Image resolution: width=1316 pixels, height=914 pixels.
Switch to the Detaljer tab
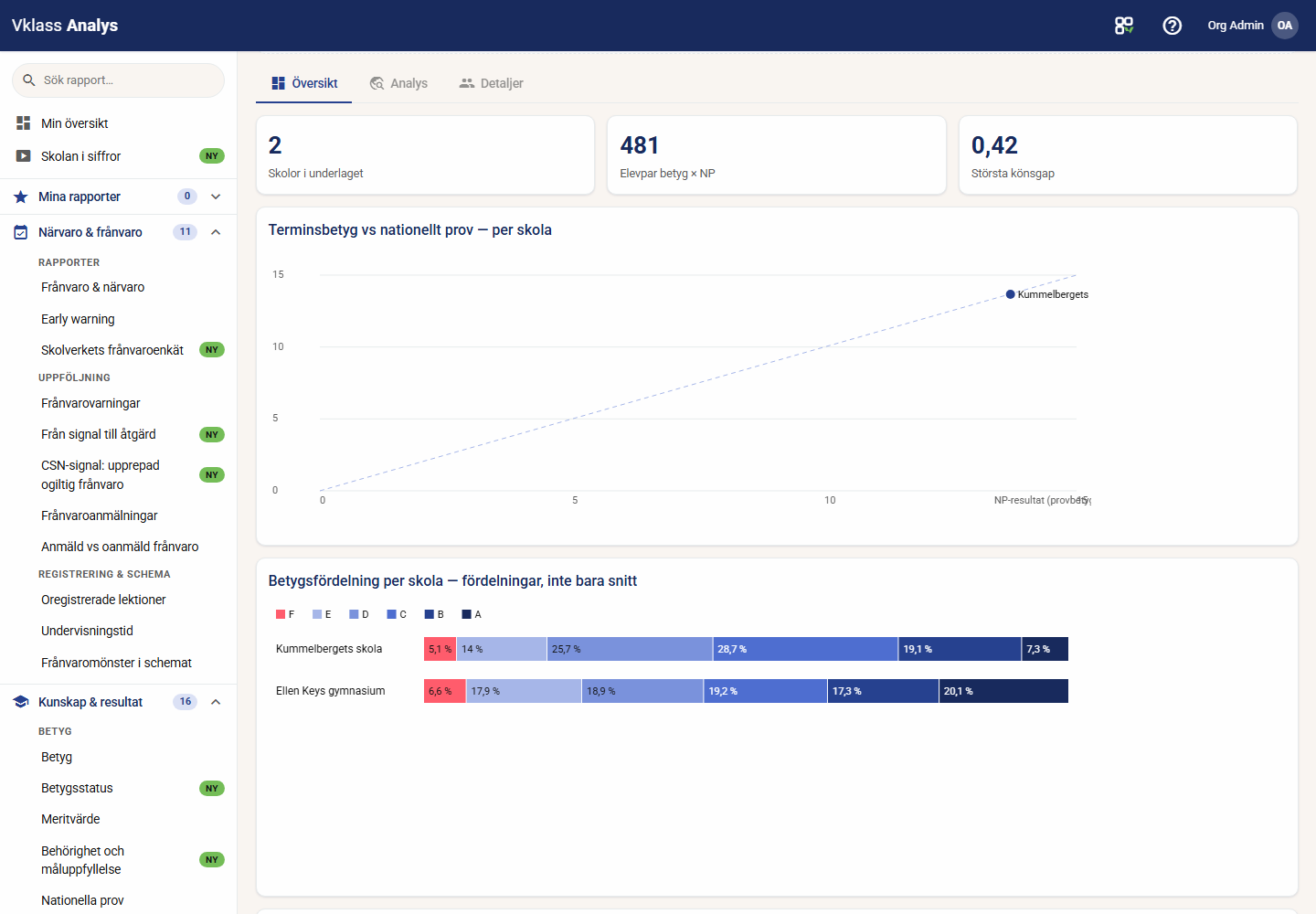pyautogui.click(x=492, y=83)
